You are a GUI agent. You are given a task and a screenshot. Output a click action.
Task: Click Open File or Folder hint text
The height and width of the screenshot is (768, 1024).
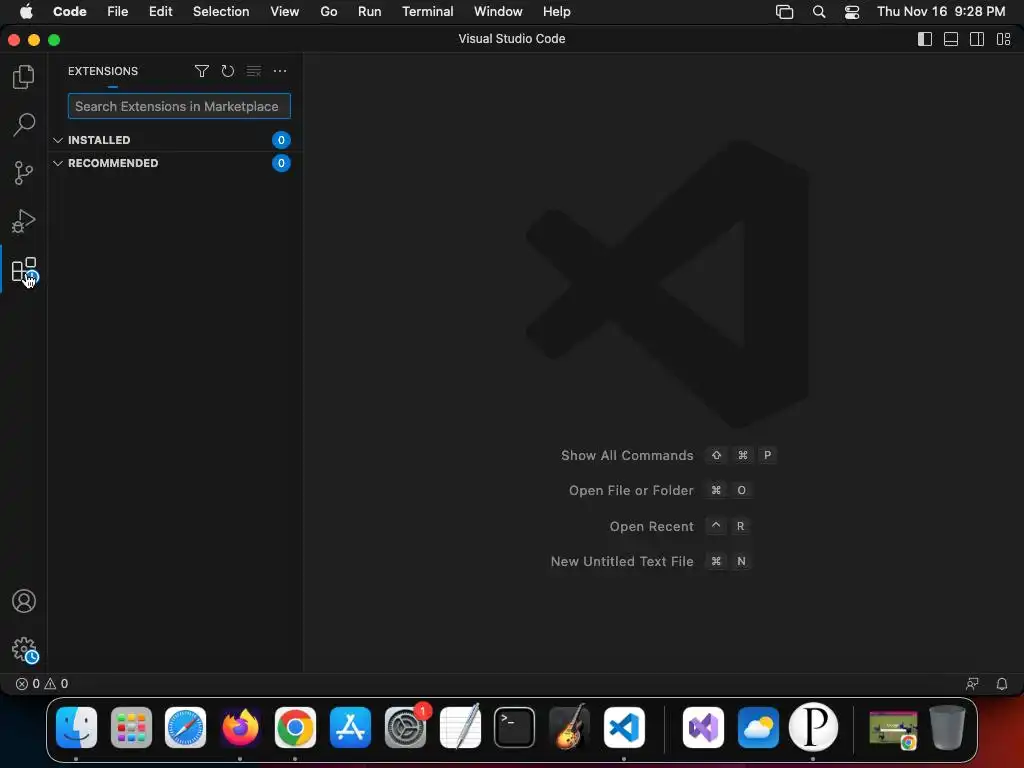[x=631, y=490]
